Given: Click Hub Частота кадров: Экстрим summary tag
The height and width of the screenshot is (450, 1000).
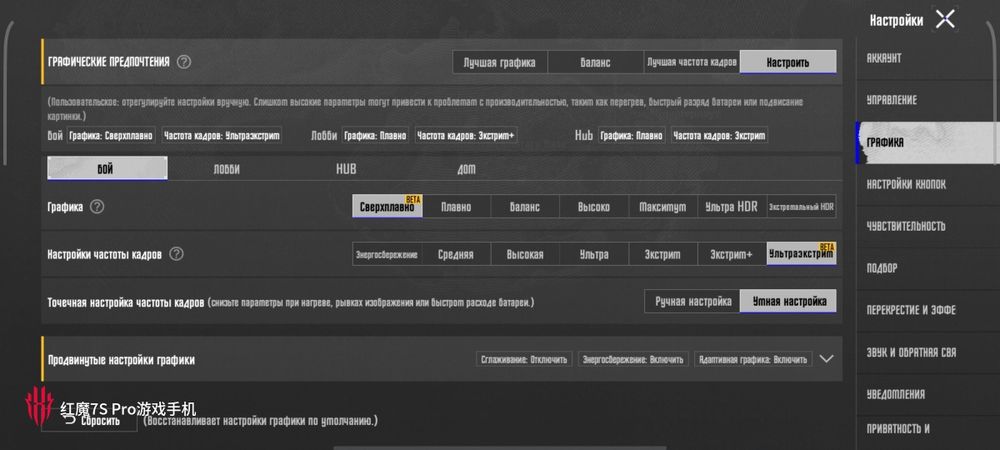Looking at the screenshot, I should (719, 136).
